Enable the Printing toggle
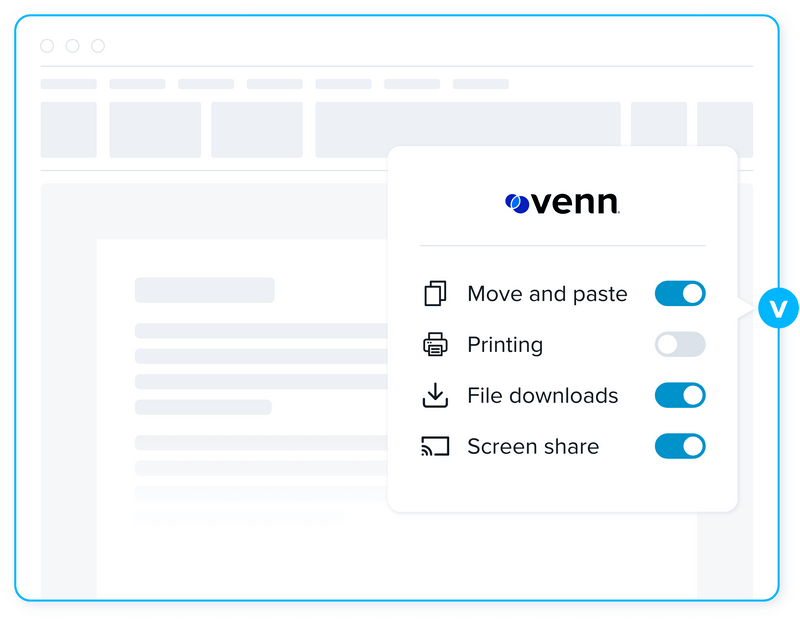The width and height of the screenshot is (800, 622). tap(680, 345)
